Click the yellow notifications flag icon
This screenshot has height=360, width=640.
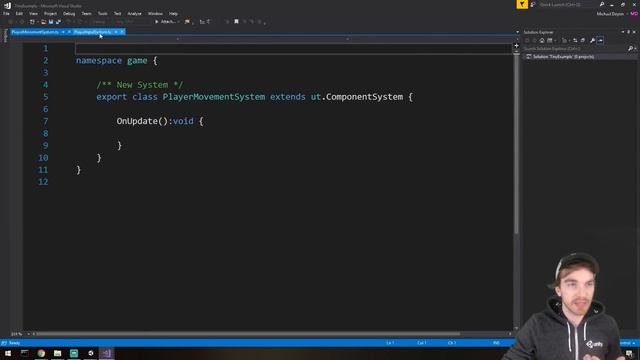[522, 4]
